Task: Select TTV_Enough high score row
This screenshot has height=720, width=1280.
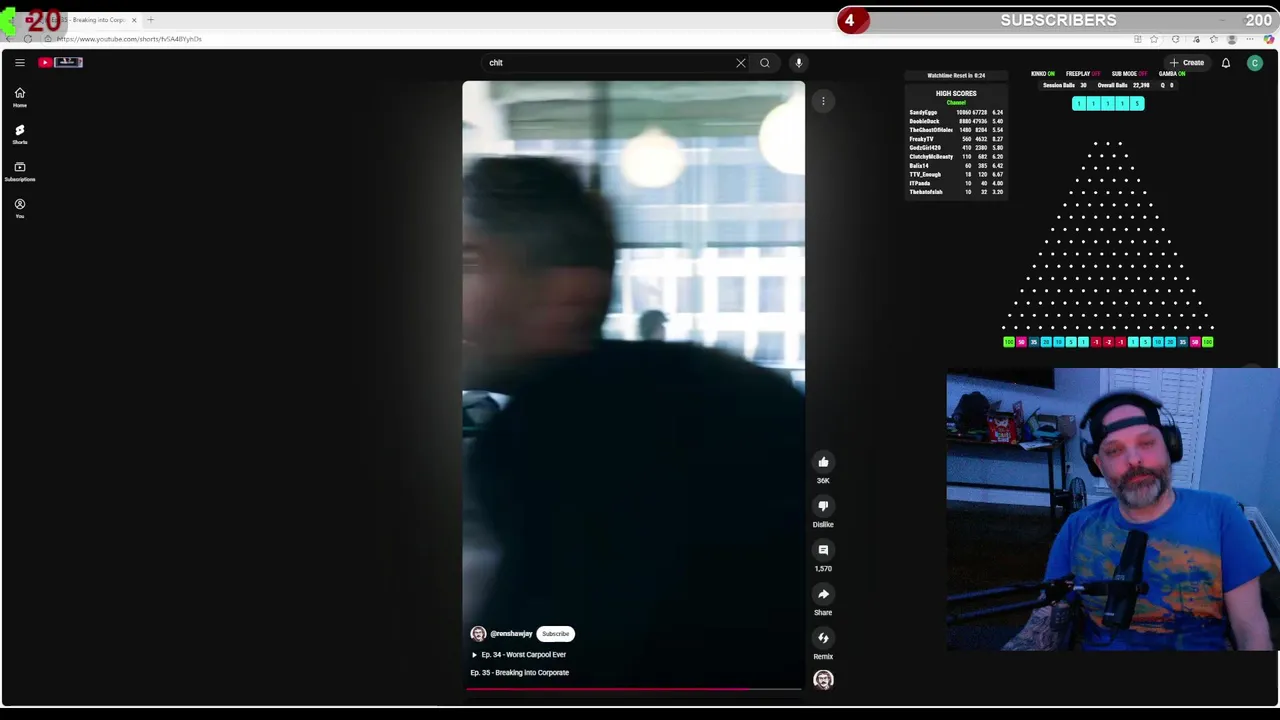Action: 956,175
